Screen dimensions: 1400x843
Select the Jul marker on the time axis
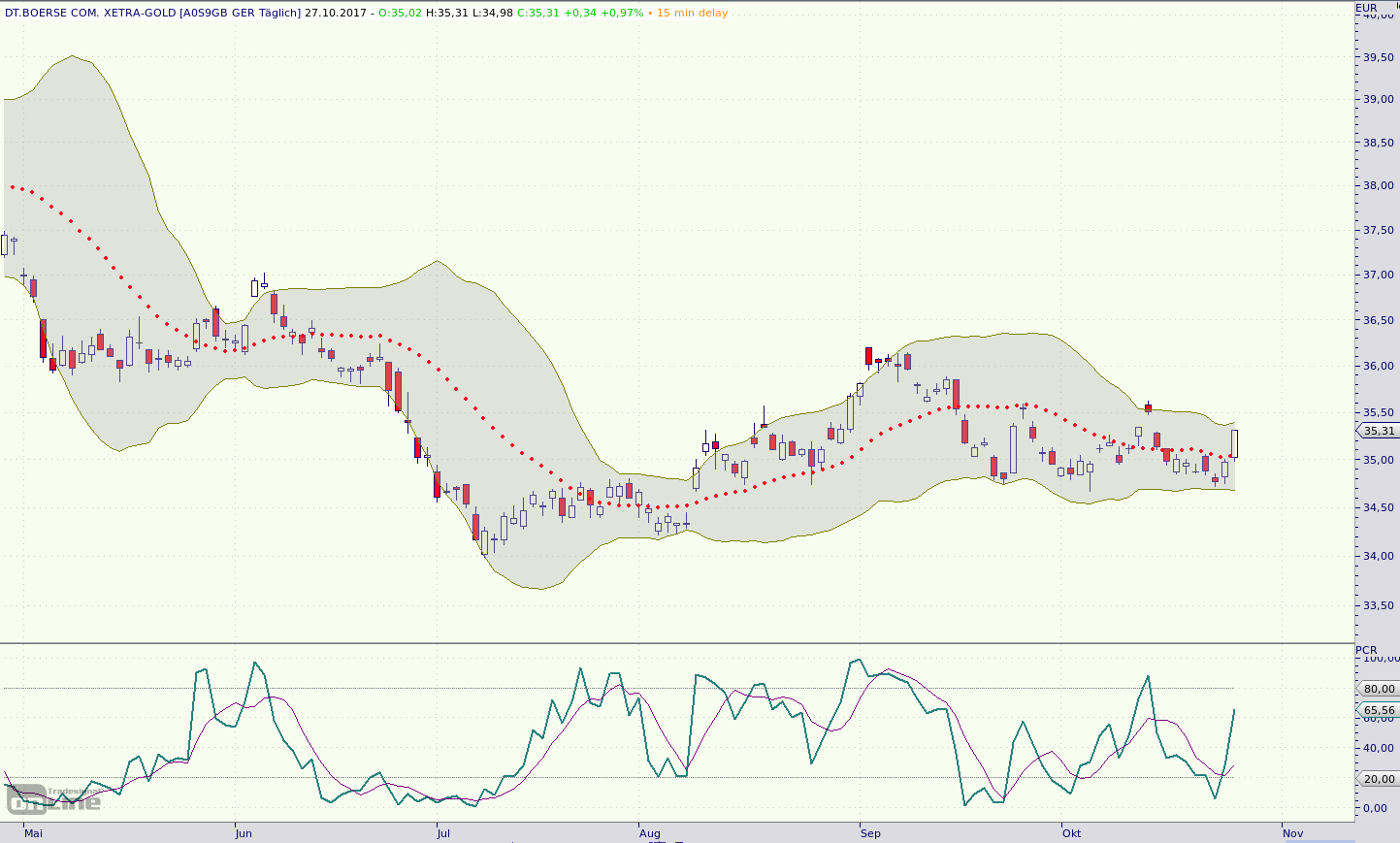tap(443, 833)
